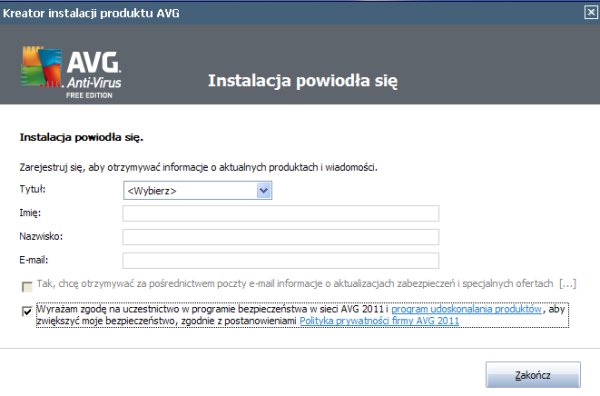The image size is (600, 396).
Task: Open Polityka prywatności firmy AVG 2011 link
Action: pyautogui.click(x=379, y=321)
